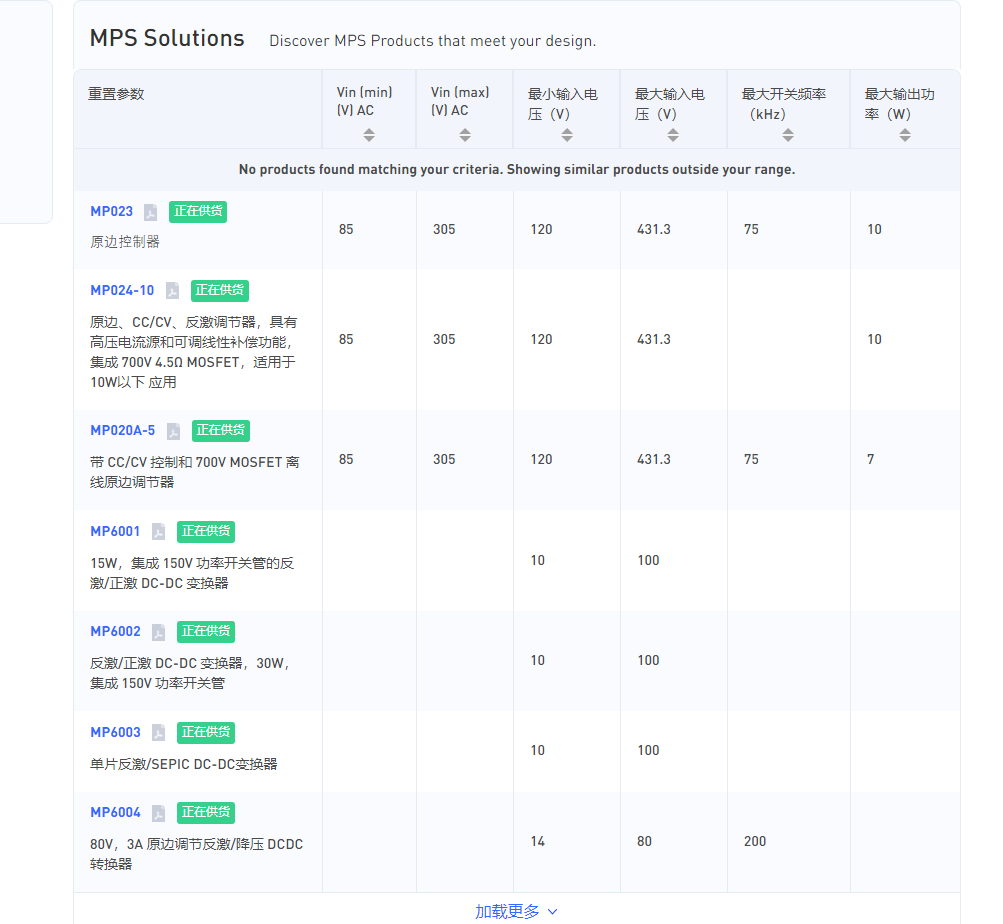Click 正在供货 badge for MP6004

tap(206, 813)
